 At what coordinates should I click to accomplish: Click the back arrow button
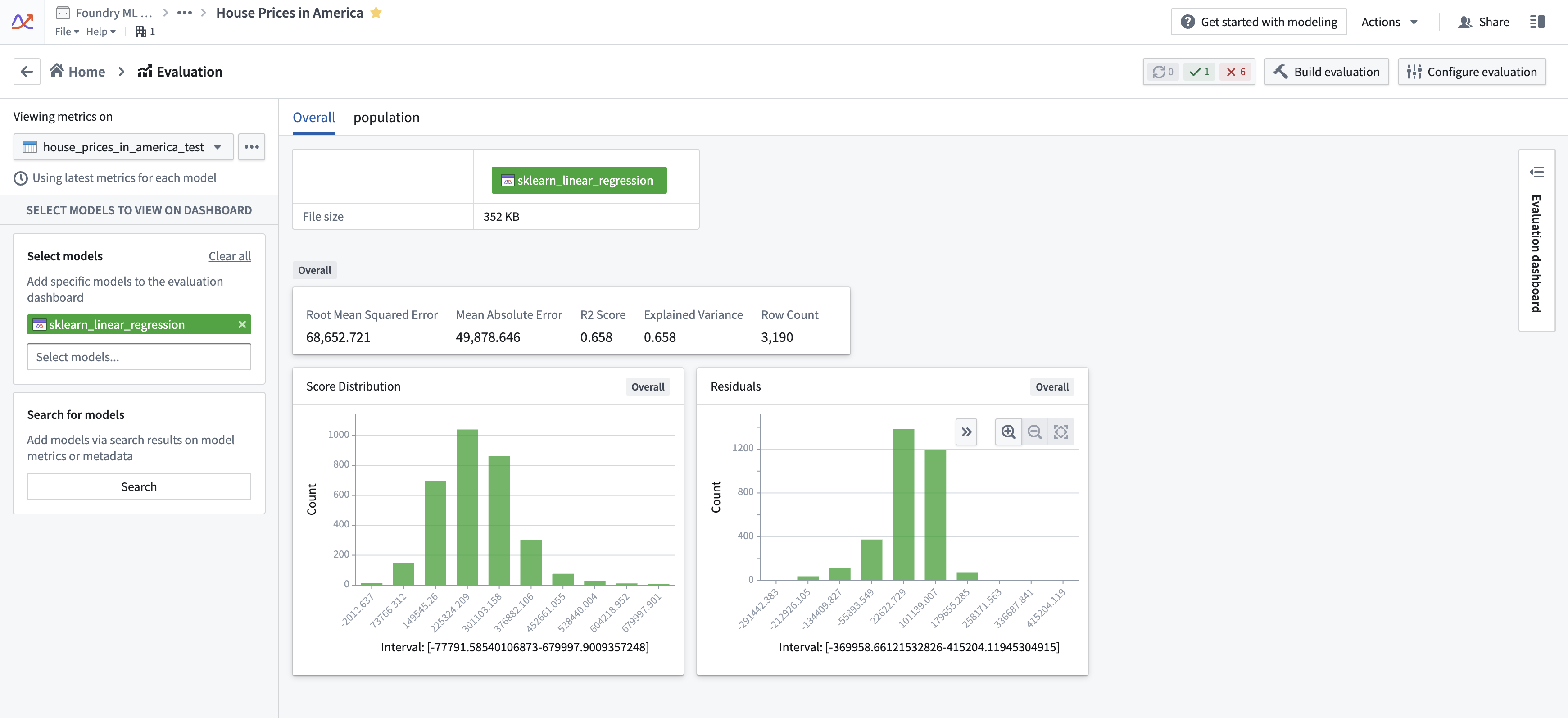point(27,72)
